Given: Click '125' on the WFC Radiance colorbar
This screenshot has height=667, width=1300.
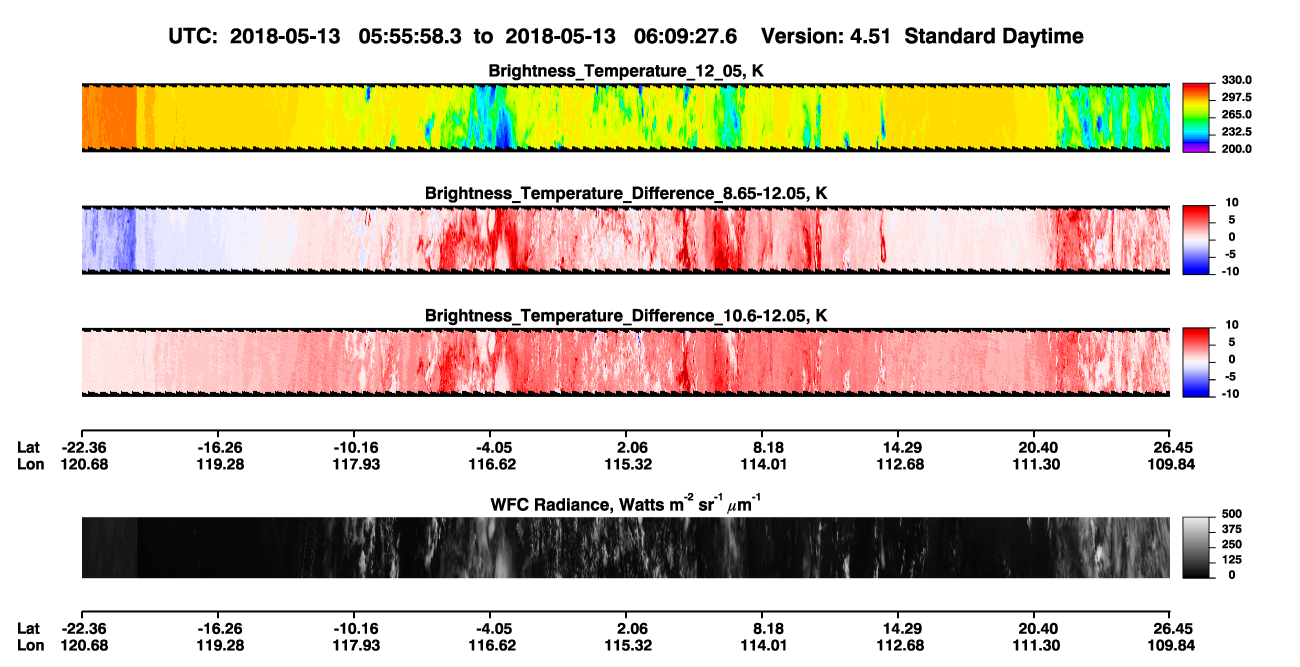Looking at the screenshot, I should point(1231,559).
